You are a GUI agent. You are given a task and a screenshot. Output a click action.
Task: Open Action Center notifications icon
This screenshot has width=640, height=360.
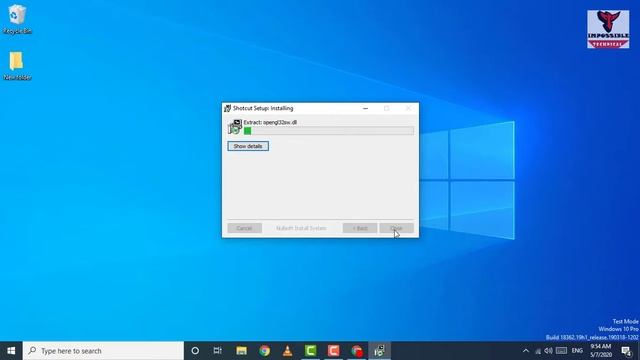pyautogui.click(x=627, y=351)
